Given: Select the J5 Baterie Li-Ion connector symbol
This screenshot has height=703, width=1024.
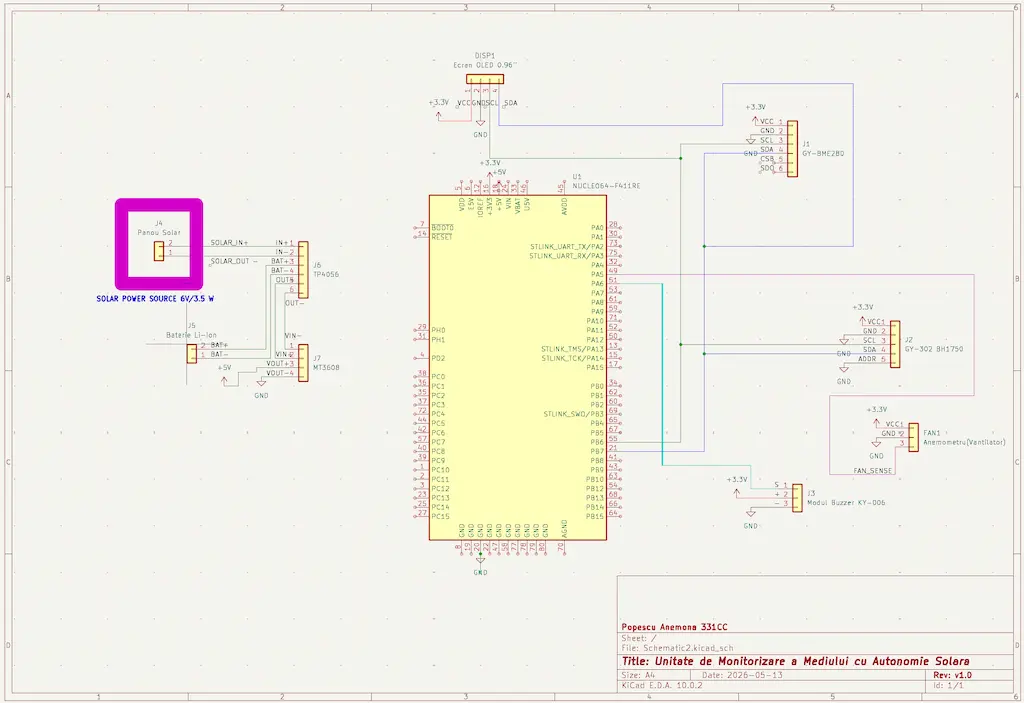Looking at the screenshot, I should tap(191, 353).
